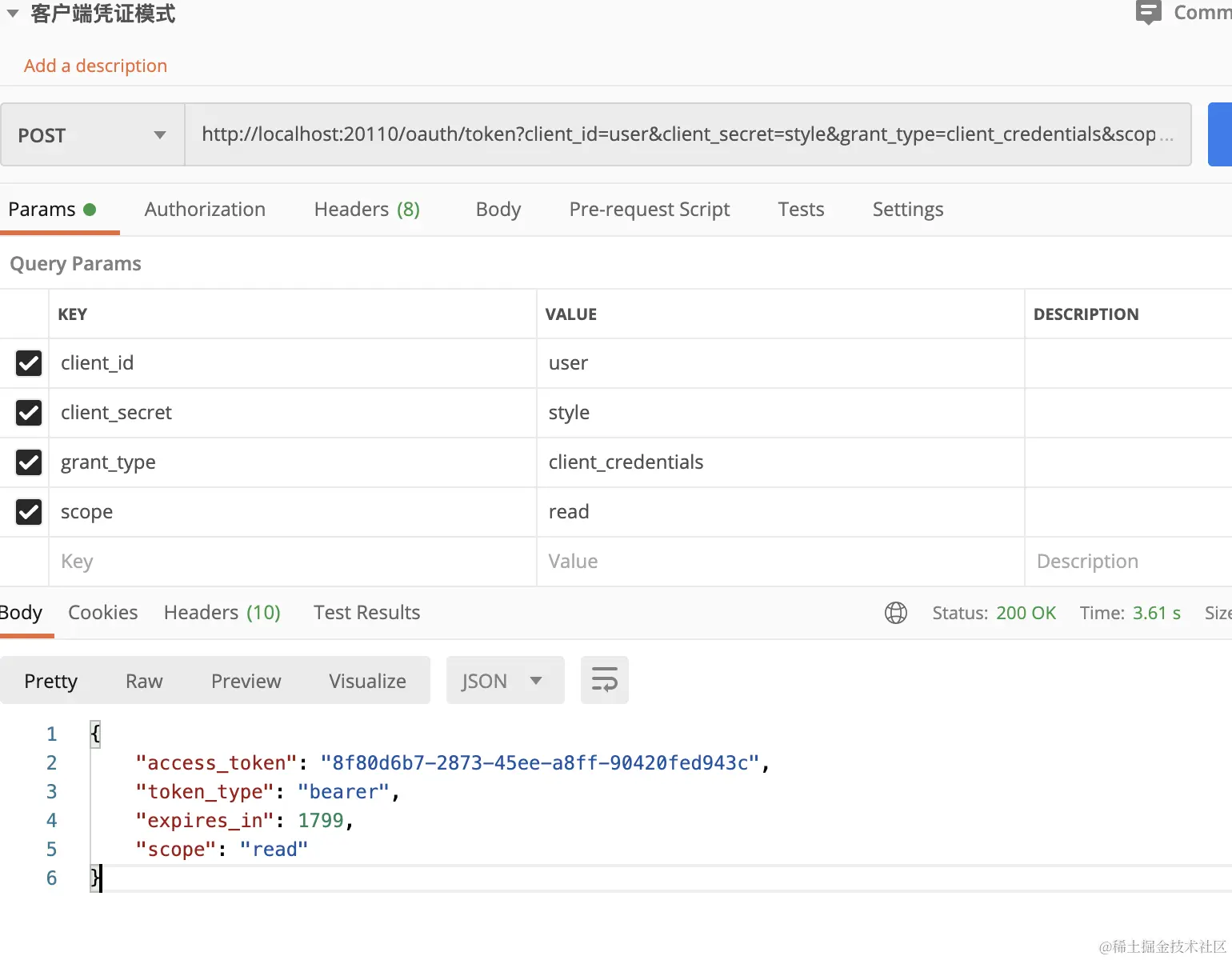Disable the grant_type parameter checkbox

click(29, 462)
